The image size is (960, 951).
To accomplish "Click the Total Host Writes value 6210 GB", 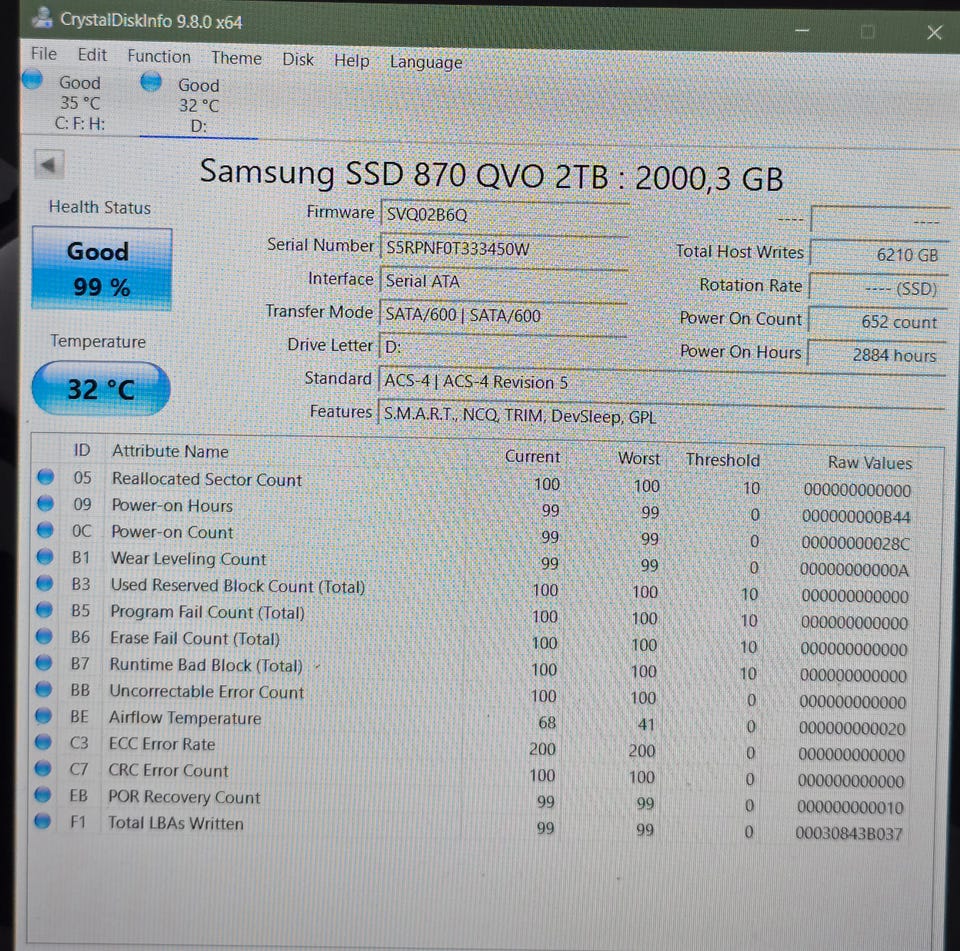I will click(x=878, y=254).
